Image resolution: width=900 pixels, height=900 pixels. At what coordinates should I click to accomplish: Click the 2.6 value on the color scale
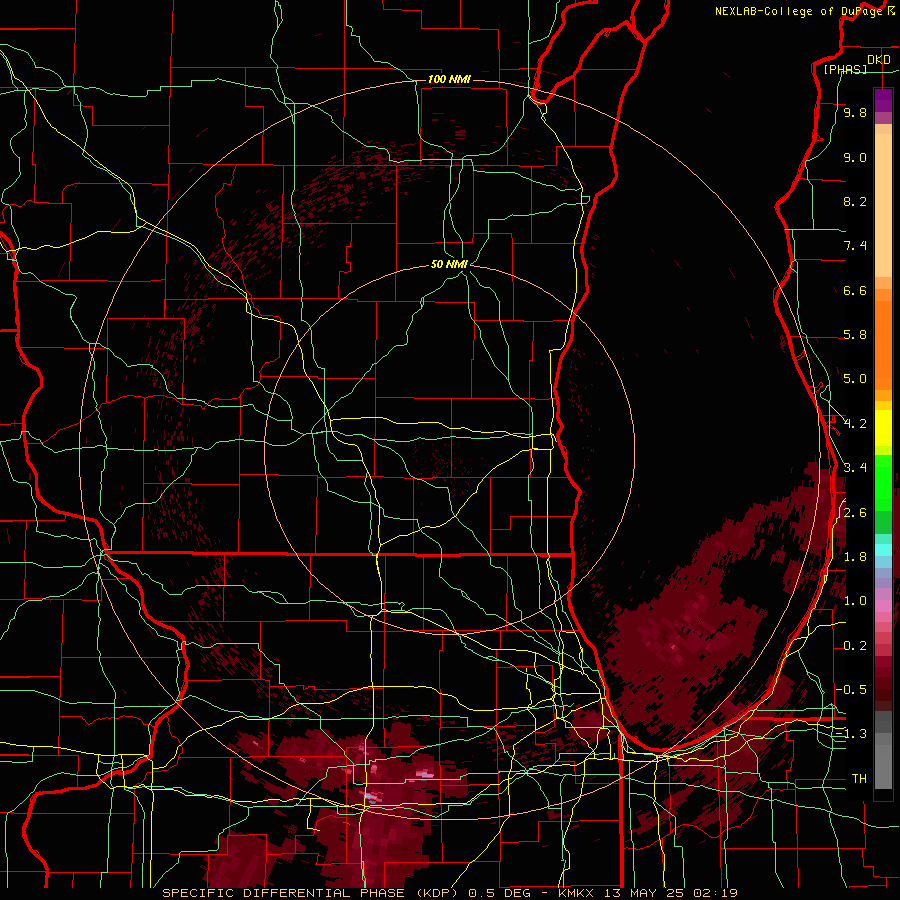pyautogui.click(x=855, y=513)
